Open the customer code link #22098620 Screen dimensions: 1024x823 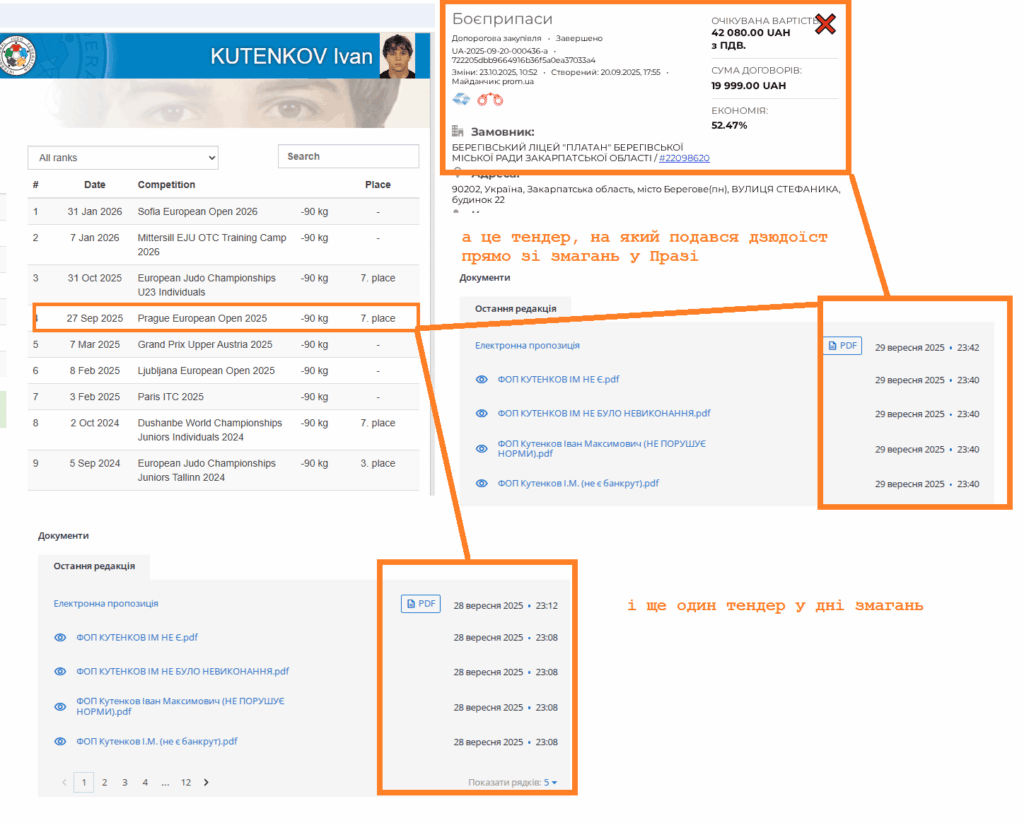(684, 158)
